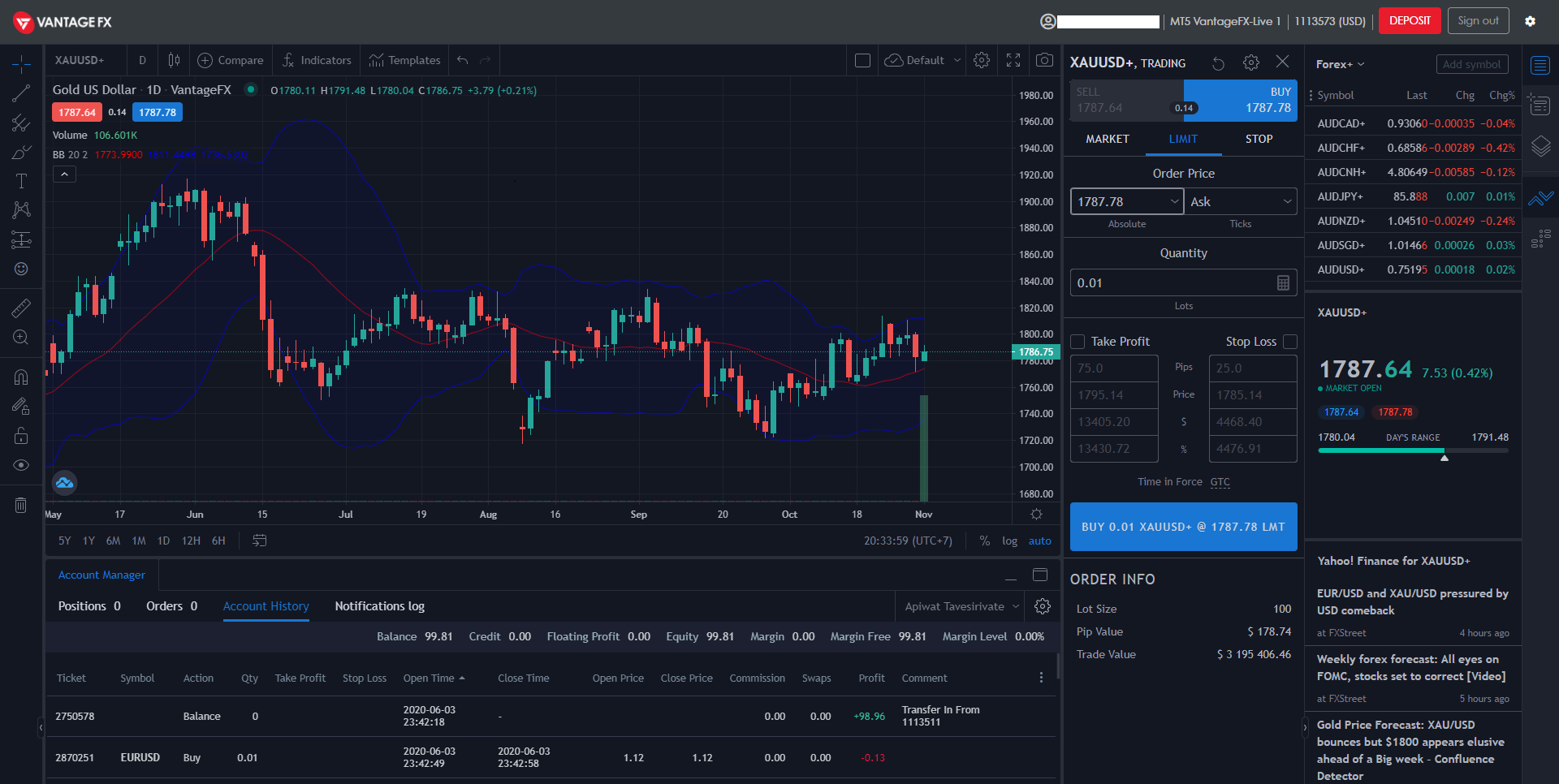Open the indicator Templates menu
1559x784 pixels.
pos(404,60)
